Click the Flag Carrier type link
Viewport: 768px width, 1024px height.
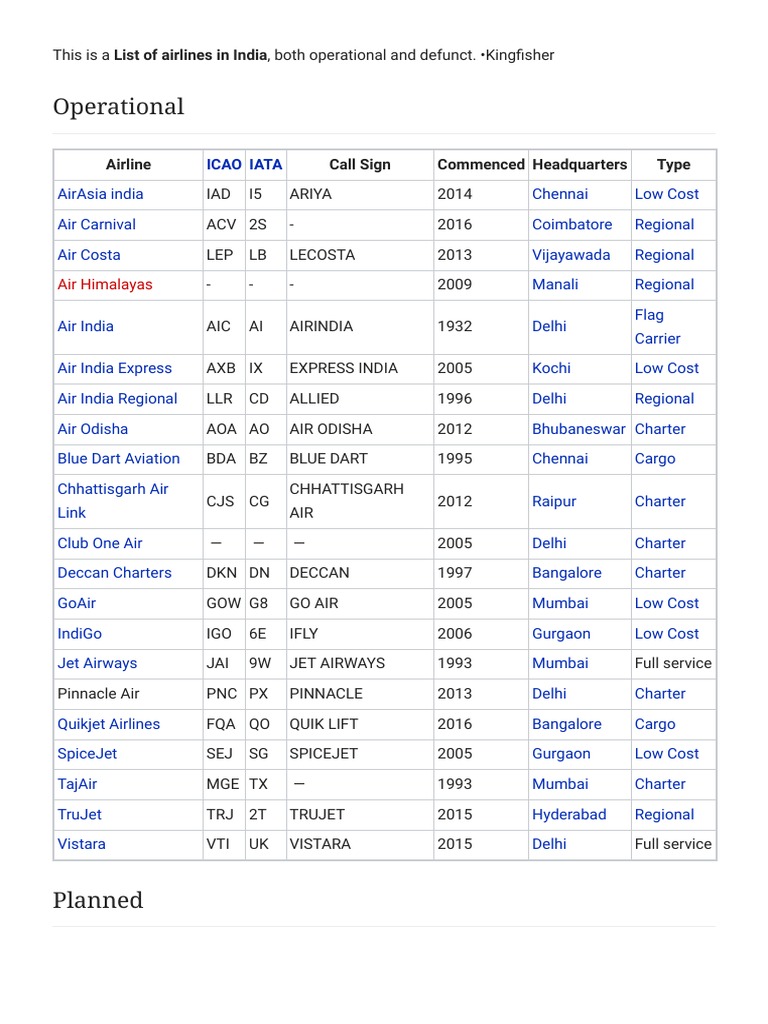(657, 326)
